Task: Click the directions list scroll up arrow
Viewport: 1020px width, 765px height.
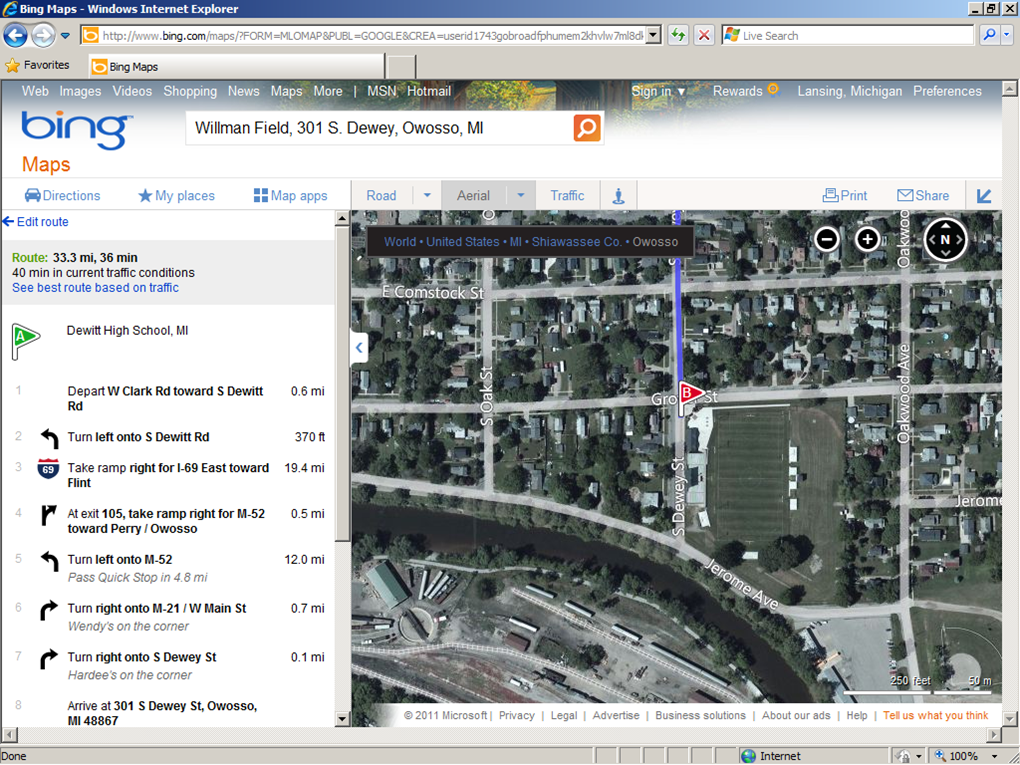Action: point(342,219)
